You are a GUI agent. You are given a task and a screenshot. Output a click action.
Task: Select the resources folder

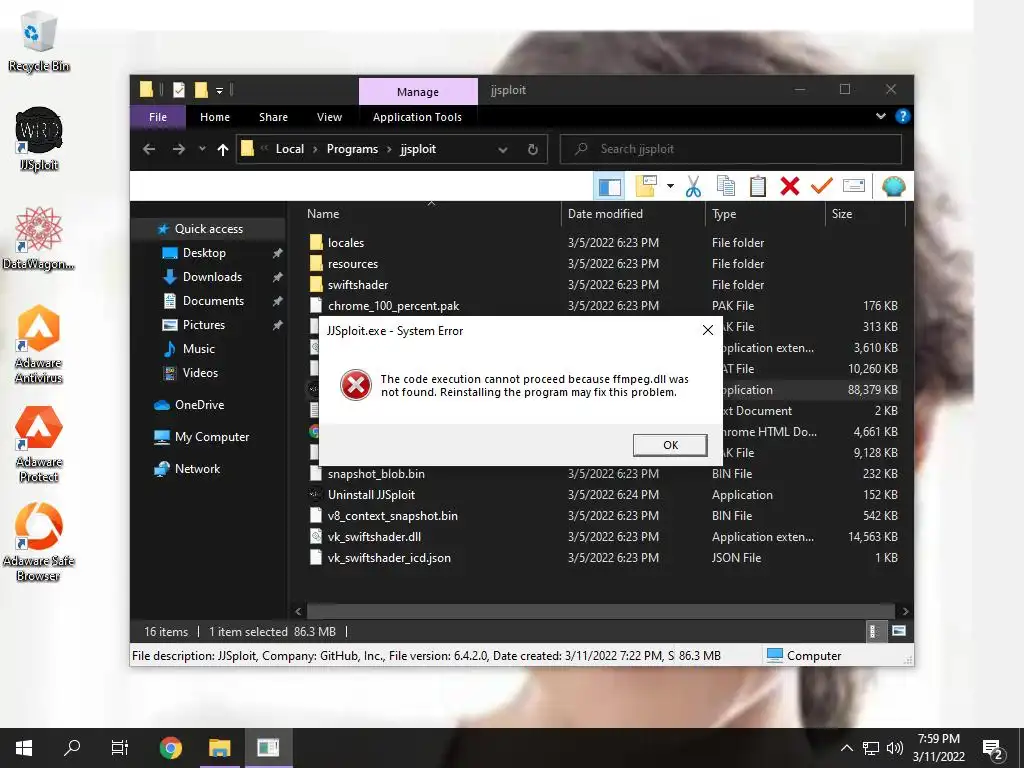(353, 264)
